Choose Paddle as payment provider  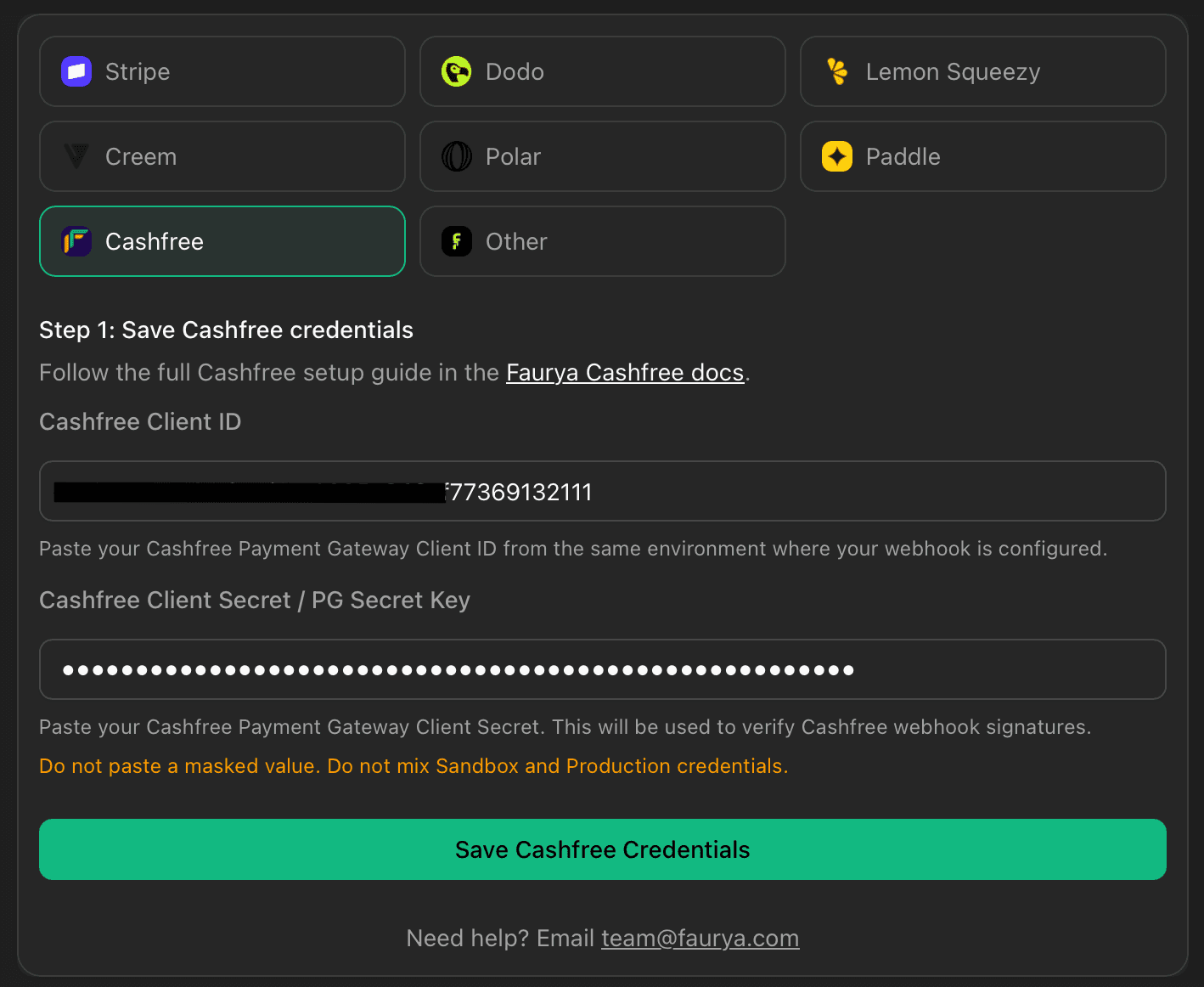coord(983,156)
